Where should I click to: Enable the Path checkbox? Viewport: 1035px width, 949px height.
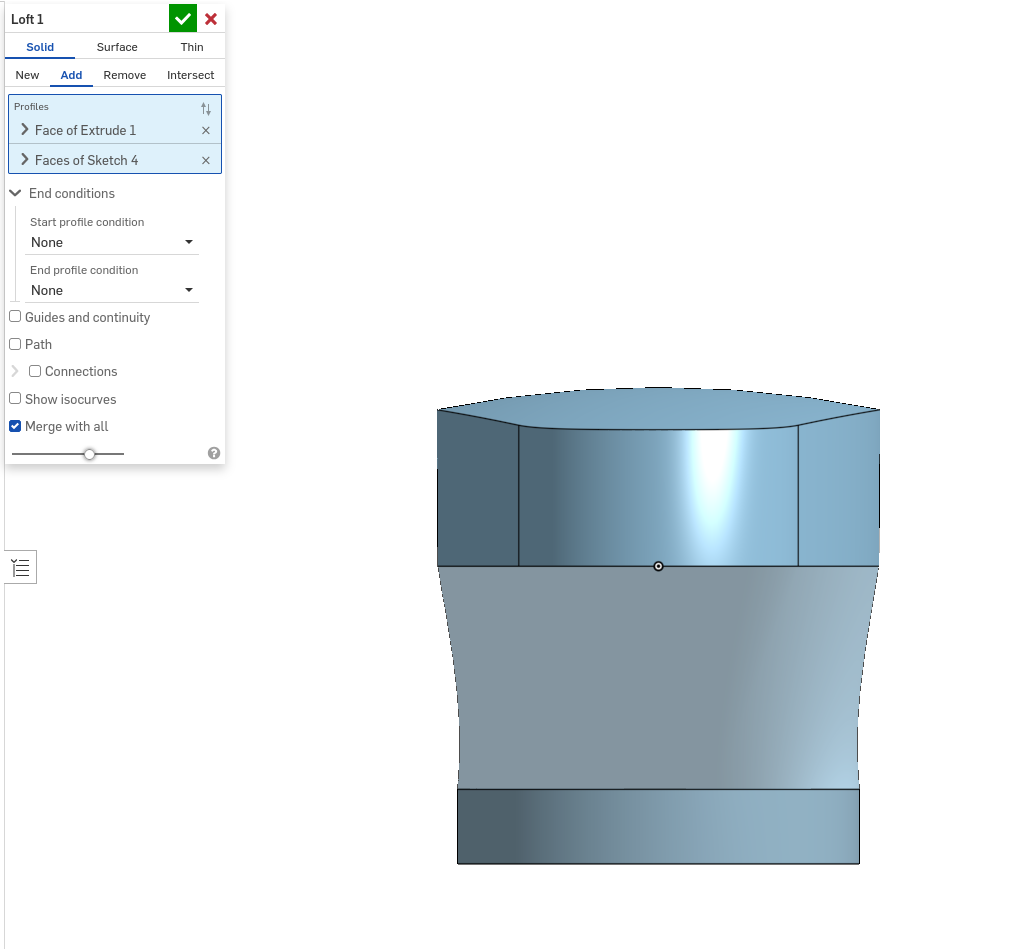(x=15, y=344)
